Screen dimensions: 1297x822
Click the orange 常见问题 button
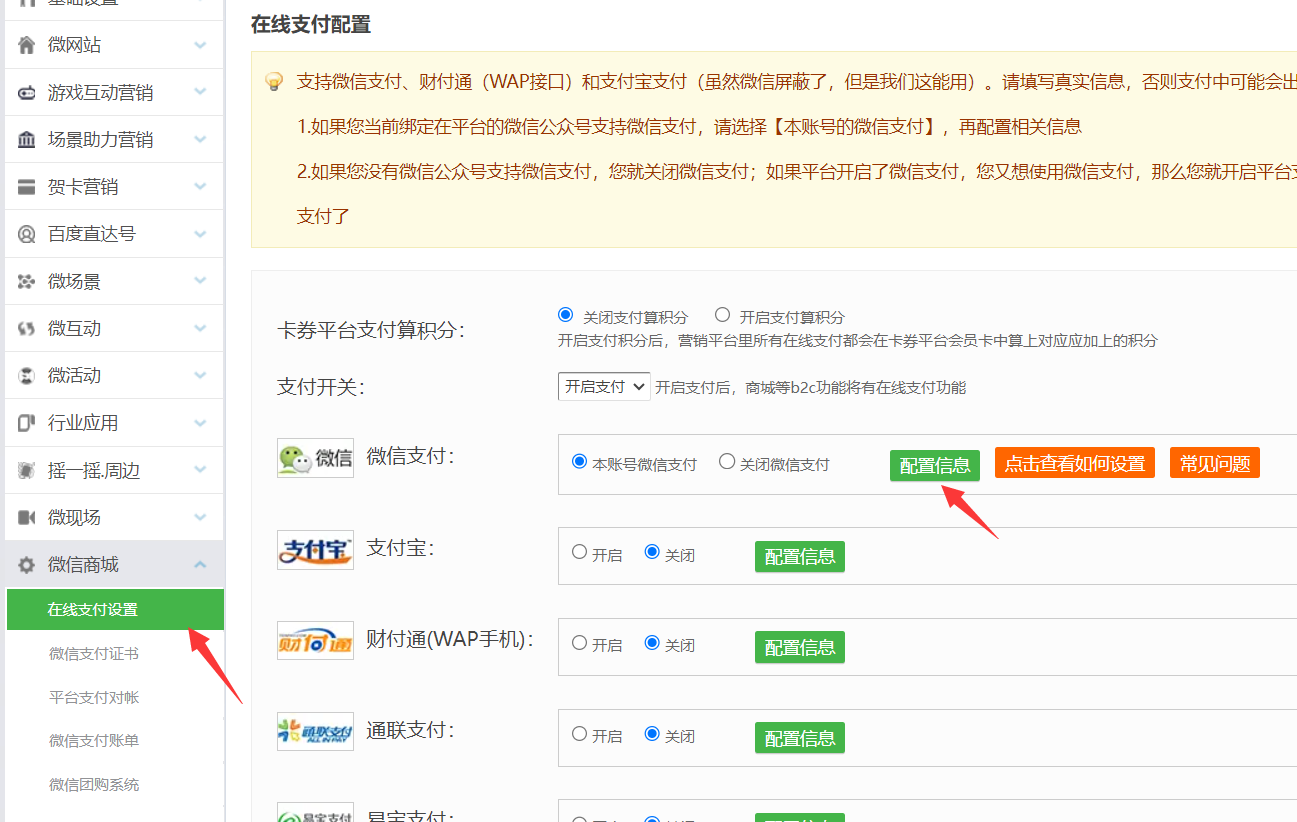point(1214,463)
